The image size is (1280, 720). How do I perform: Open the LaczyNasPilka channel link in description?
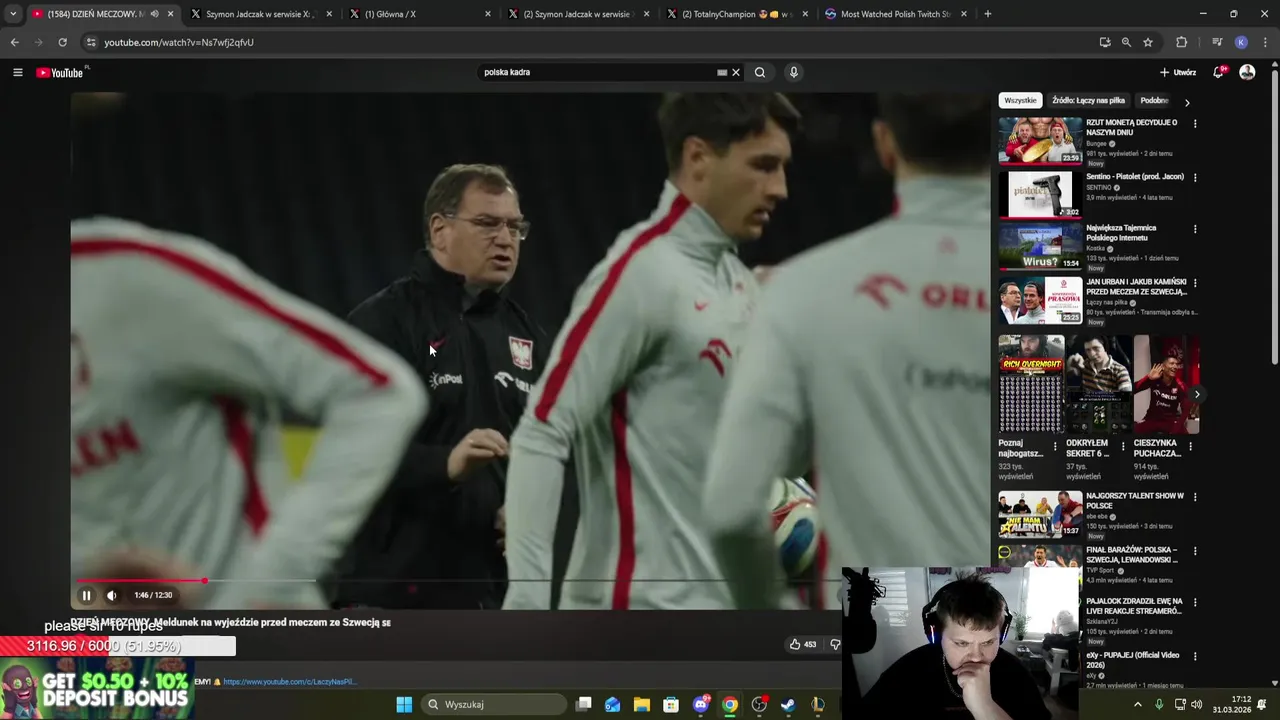(x=289, y=682)
